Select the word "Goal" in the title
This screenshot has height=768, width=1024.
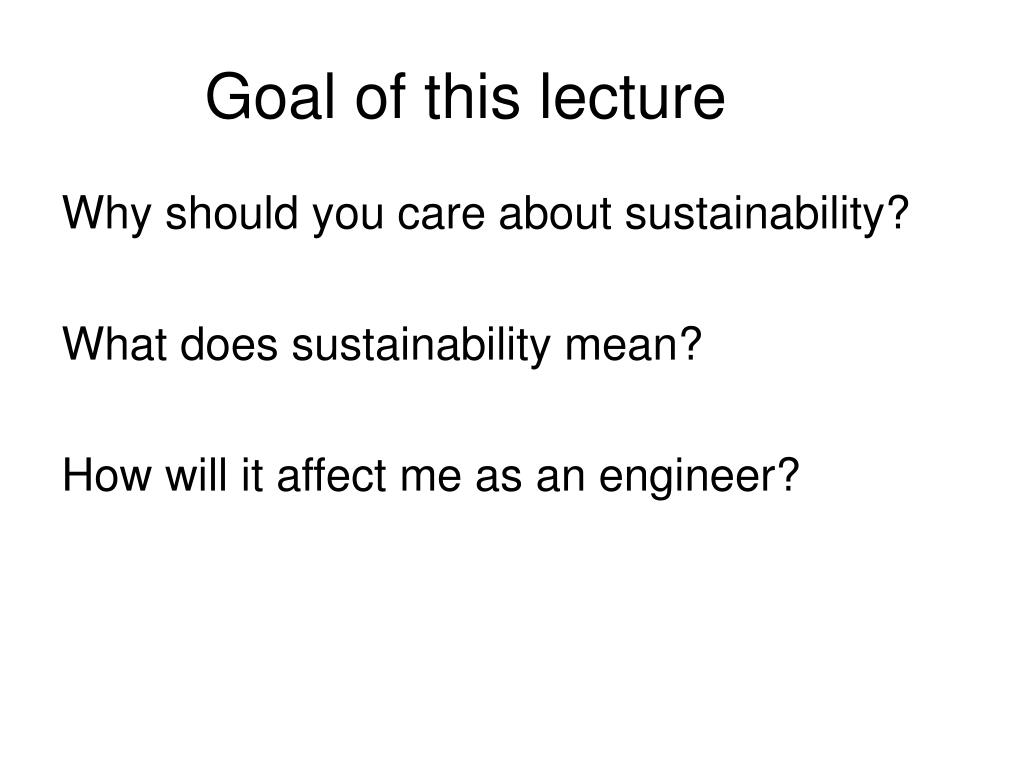point(270,97)
